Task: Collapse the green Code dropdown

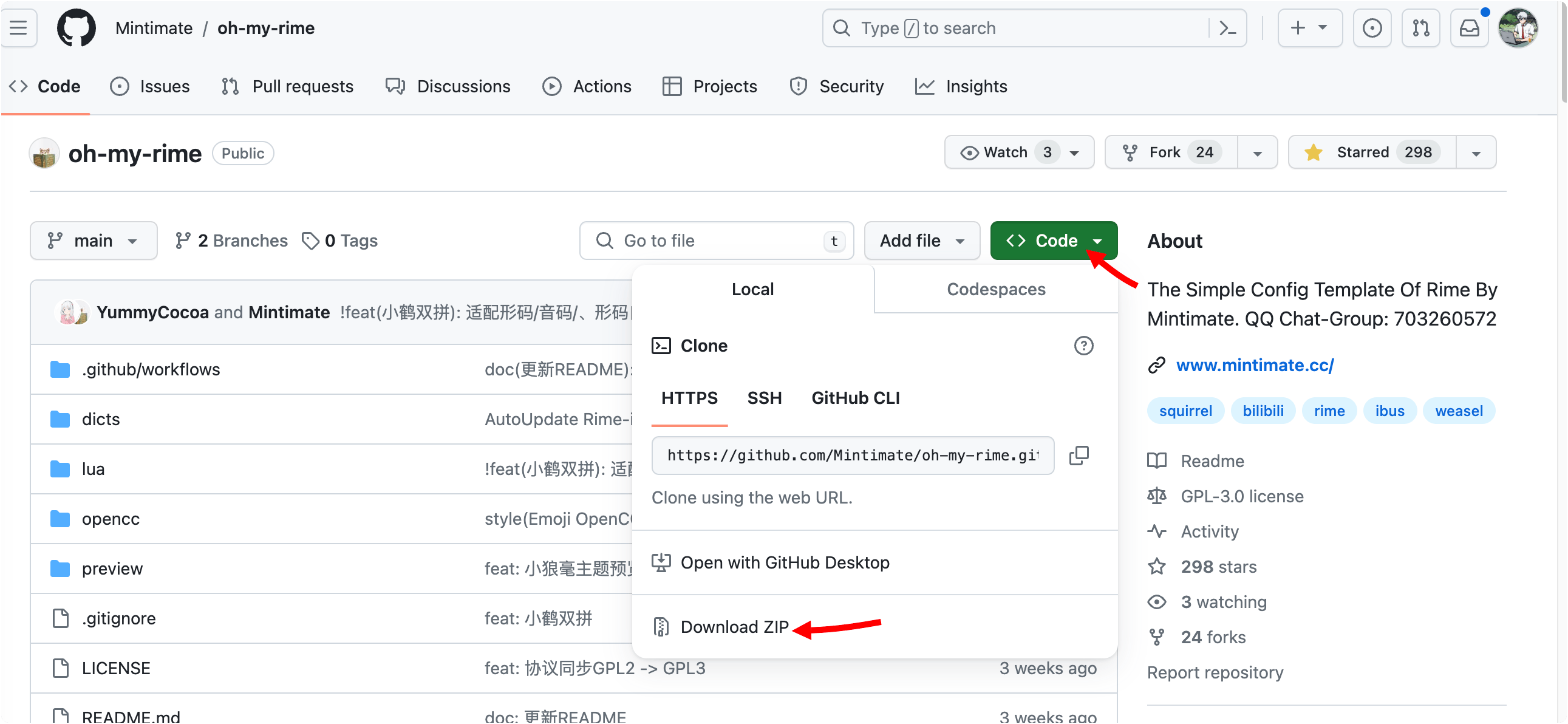Action: (x=1053, y=241)
